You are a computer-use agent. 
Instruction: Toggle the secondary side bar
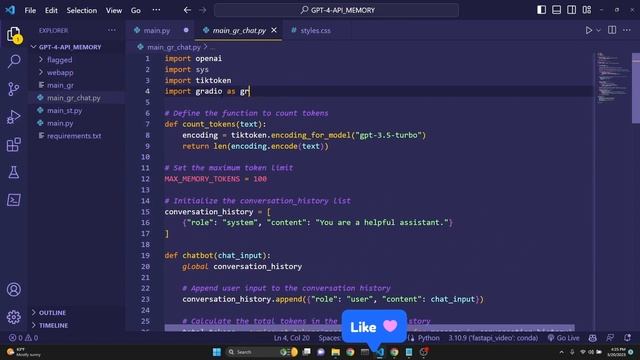coord(571,10)
